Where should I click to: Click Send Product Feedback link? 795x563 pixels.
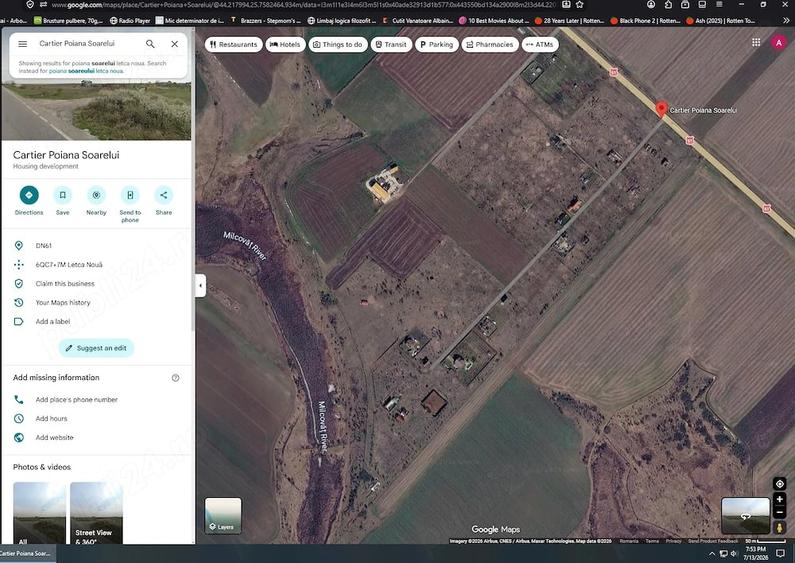[x=713, y=541]
